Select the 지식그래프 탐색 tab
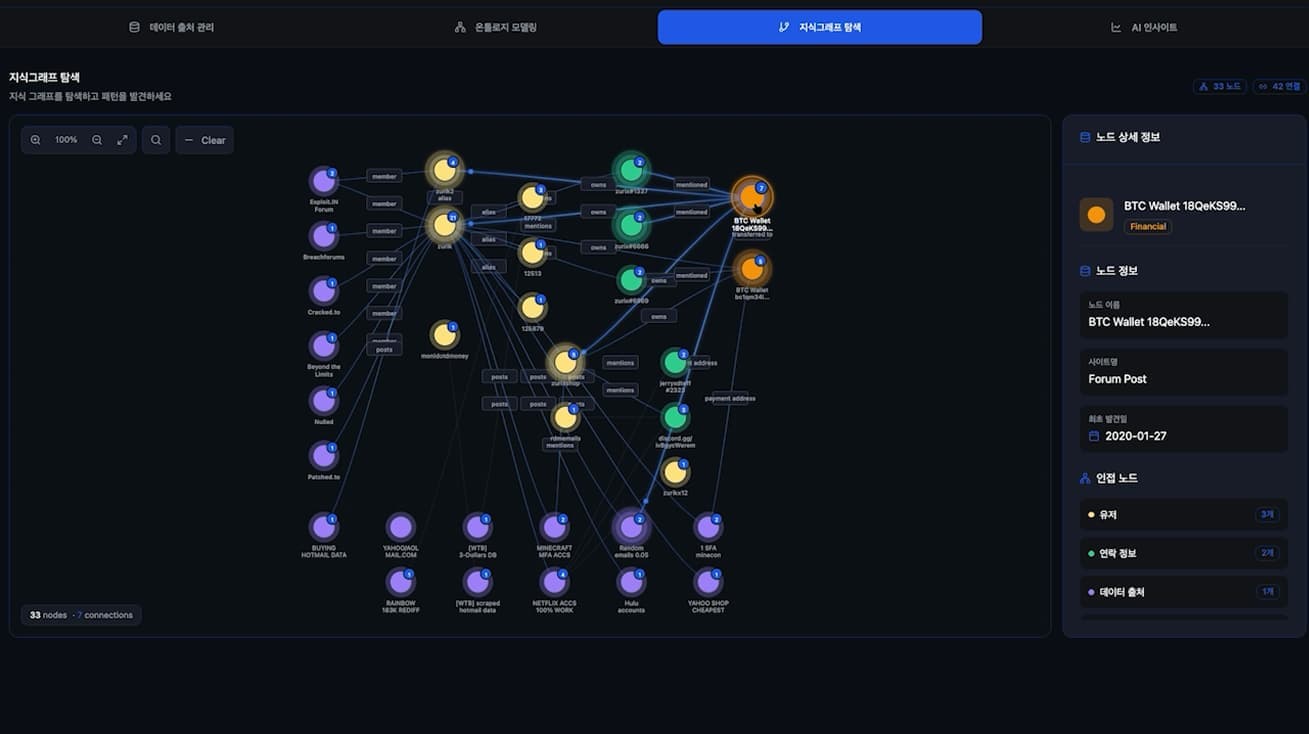The width and height of the screenshot is (1309, 734). (x=820, y=27)
